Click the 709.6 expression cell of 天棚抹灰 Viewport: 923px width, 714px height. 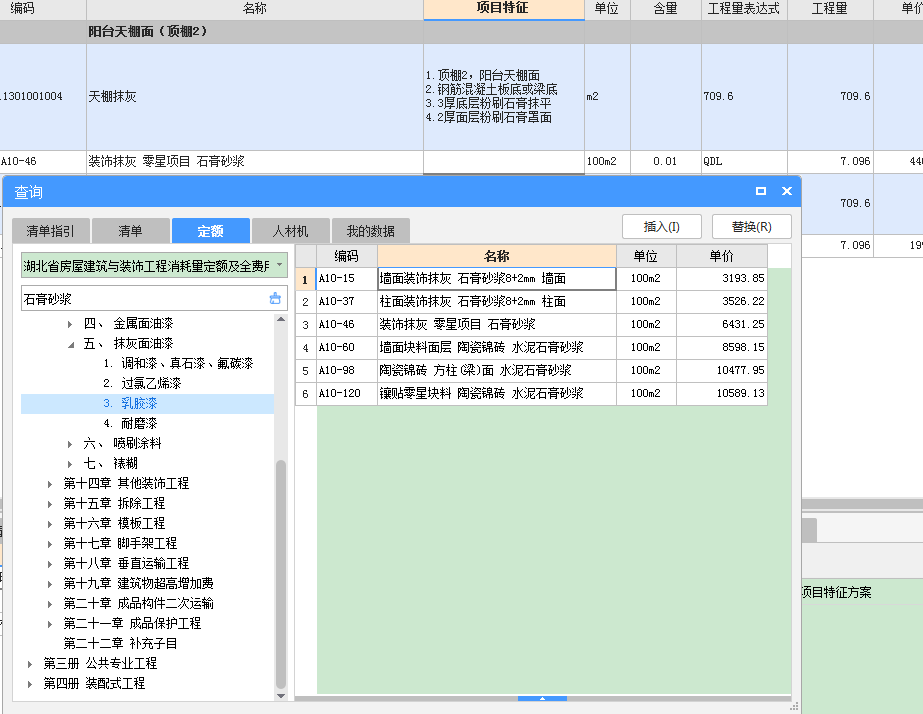[x=744, y=97]
